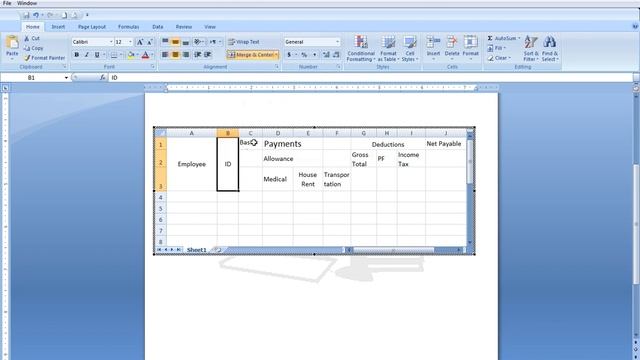Toggle Bold formatting
Screen dimensions: 640x360
tap(76, 55)
